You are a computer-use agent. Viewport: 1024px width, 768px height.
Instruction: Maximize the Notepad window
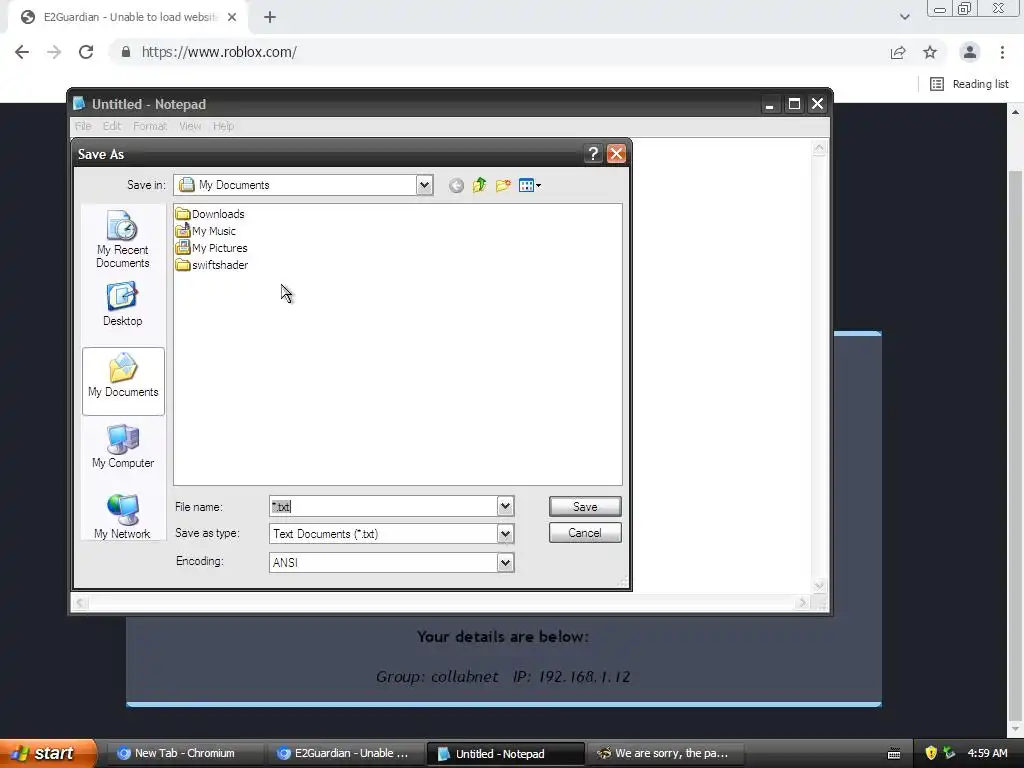point(794,104)
